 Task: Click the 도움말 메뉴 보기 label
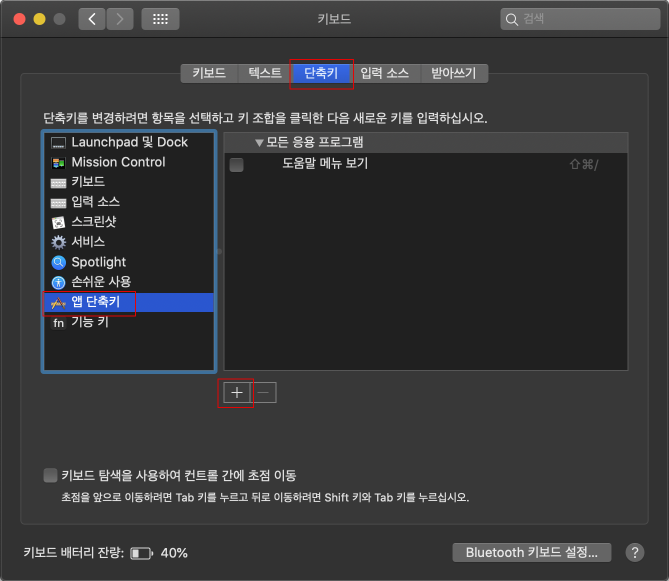pos(325,163)
